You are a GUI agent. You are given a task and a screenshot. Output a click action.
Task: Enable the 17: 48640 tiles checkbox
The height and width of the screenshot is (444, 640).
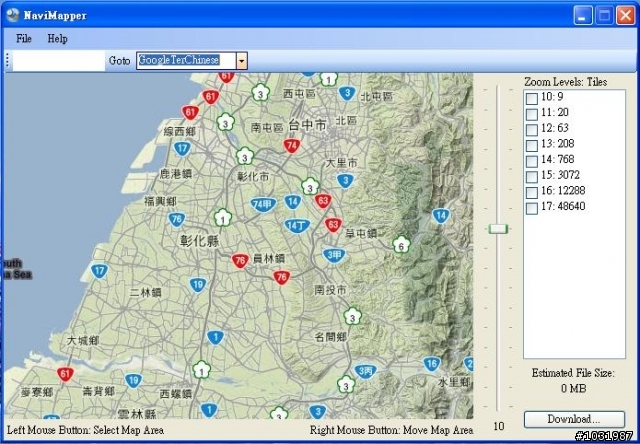531,208
